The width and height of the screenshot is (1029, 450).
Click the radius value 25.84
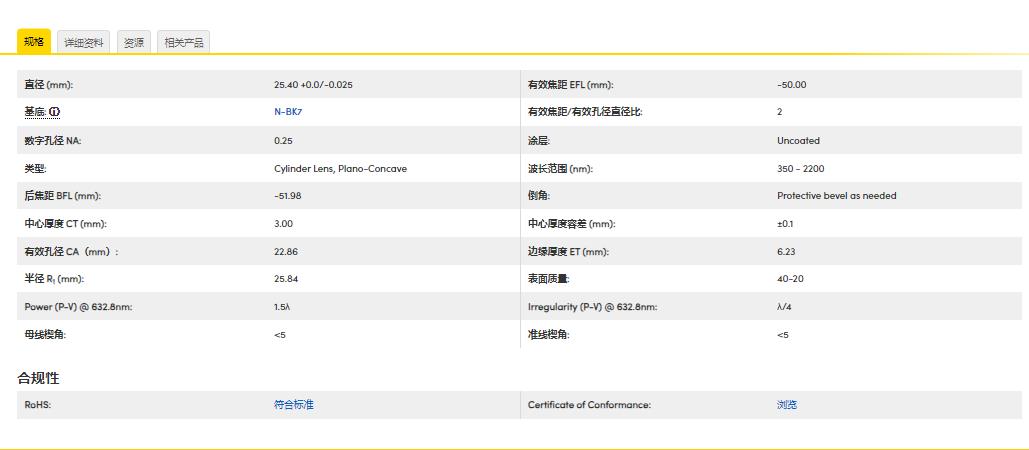285,279
